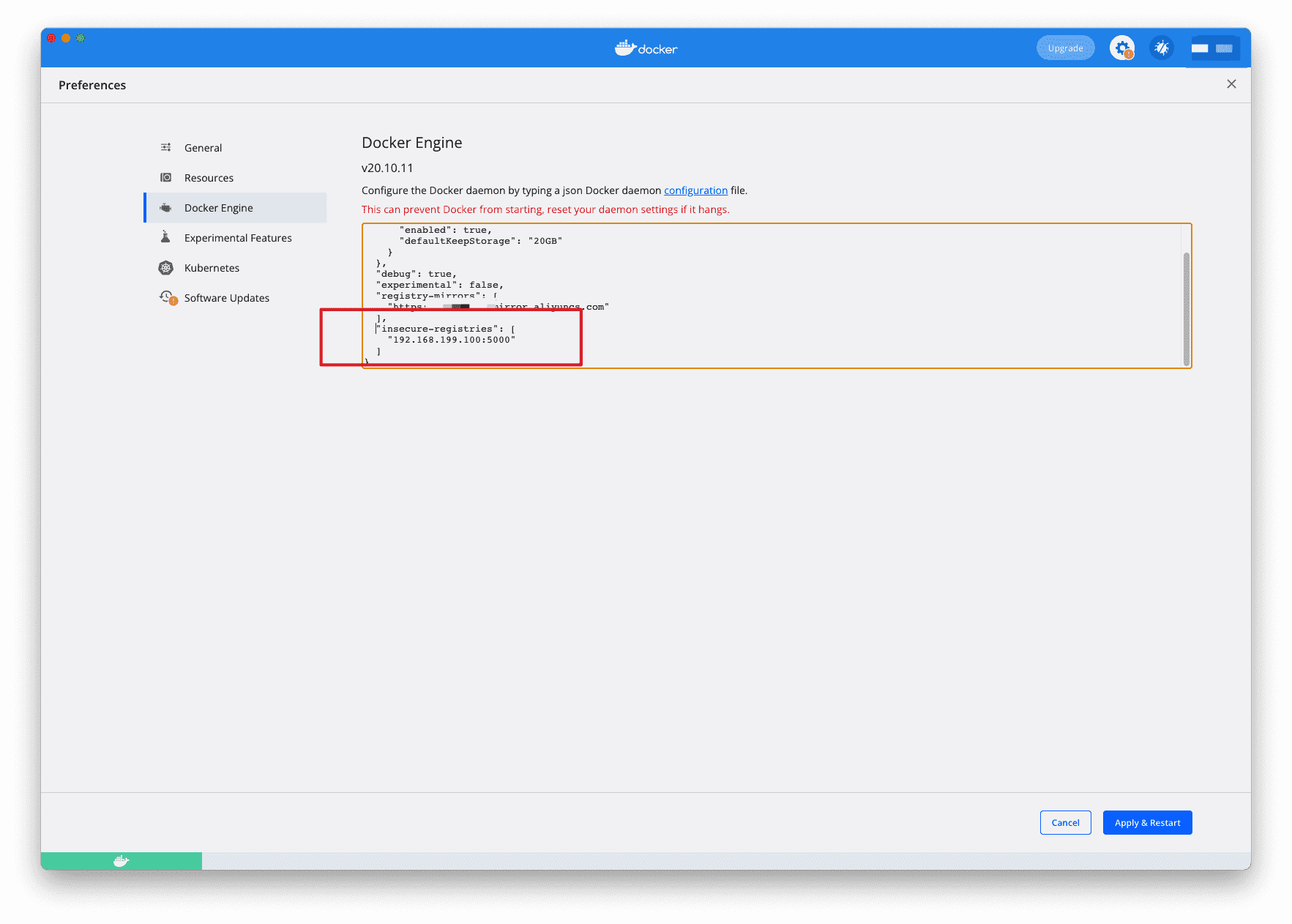Click the JSON editor's vertical scrollbar
Image resolution: width=1292 pixels, height=924 pixels.
(x=1186, y=308)
